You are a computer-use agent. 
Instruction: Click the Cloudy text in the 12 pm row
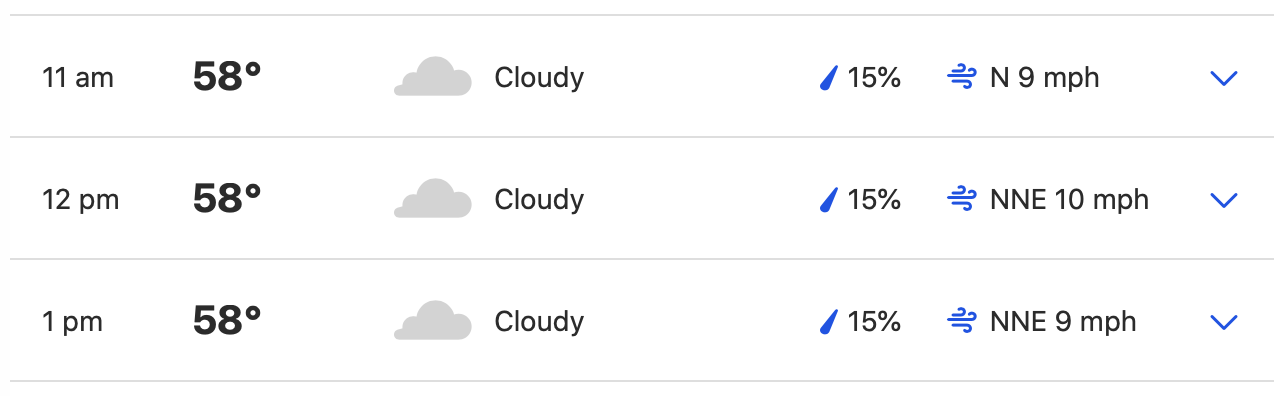539,200
